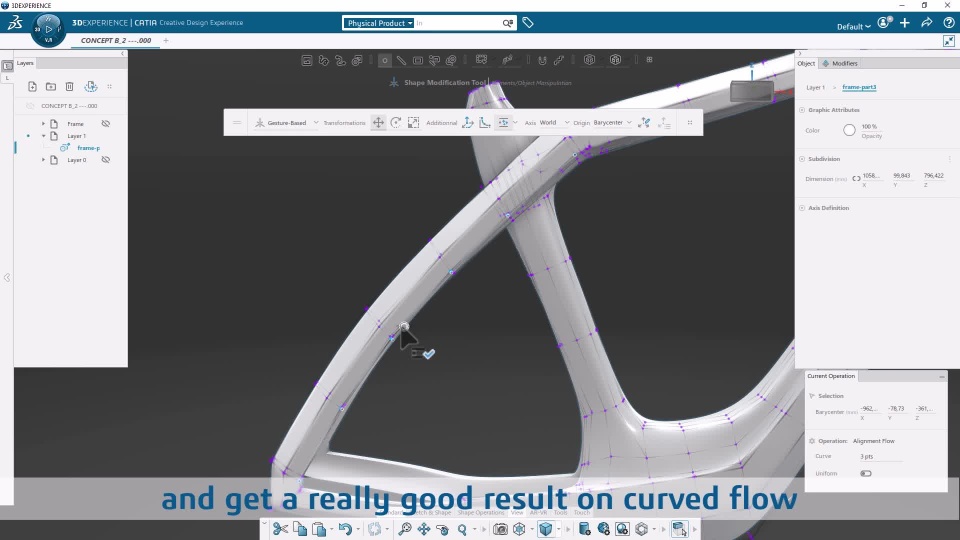Click the Undo arrow
Screen dimensions: 960x540
coord(345,529)
